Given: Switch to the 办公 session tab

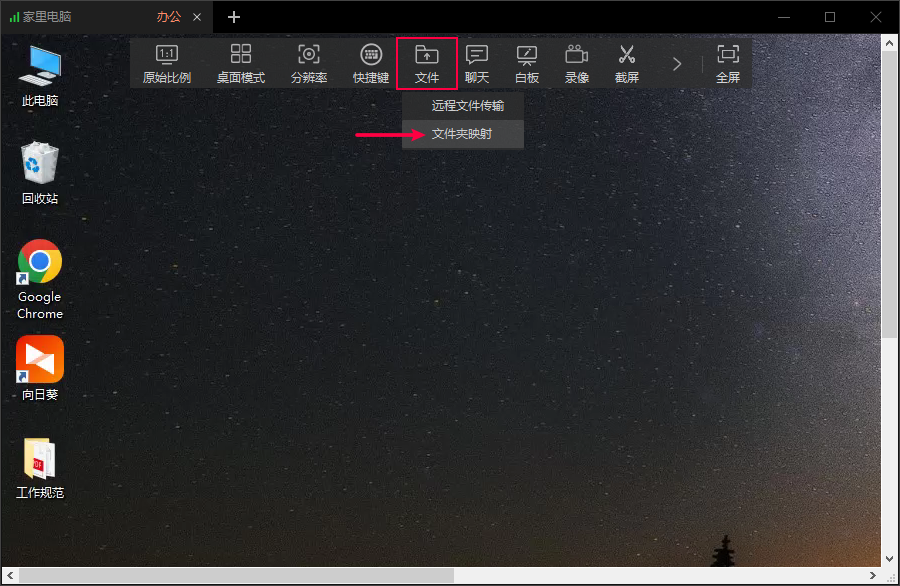Looking at the screenshot, I should (x=169, y=17).
